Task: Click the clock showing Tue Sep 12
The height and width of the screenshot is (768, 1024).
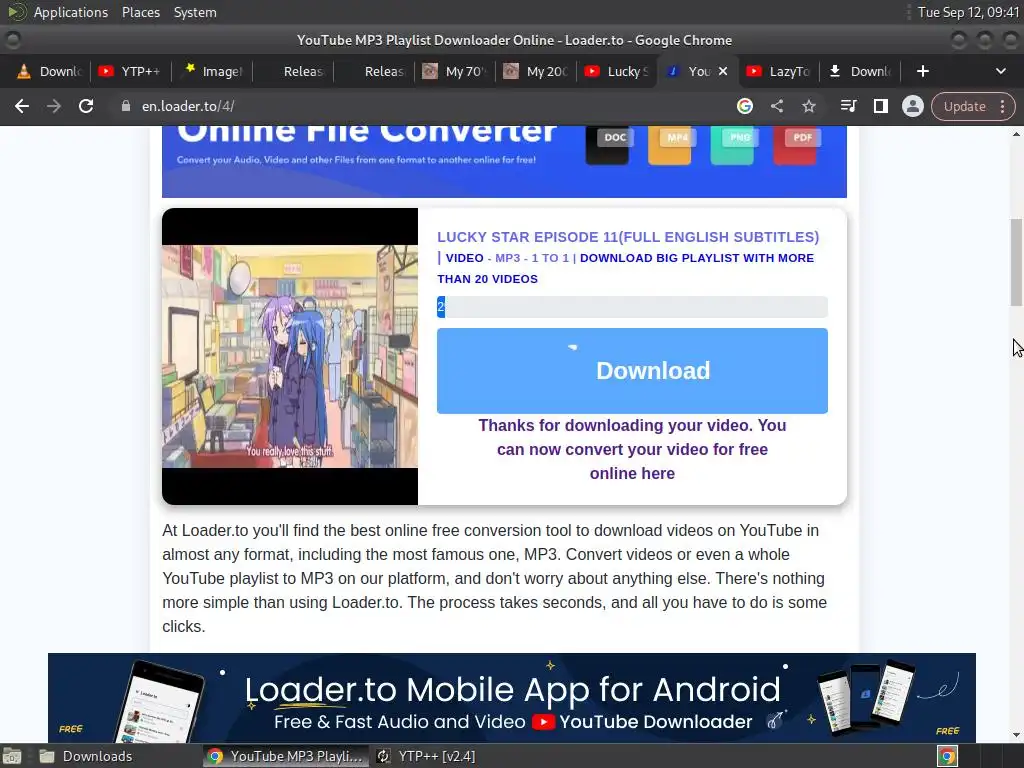Action: [968, 12]
